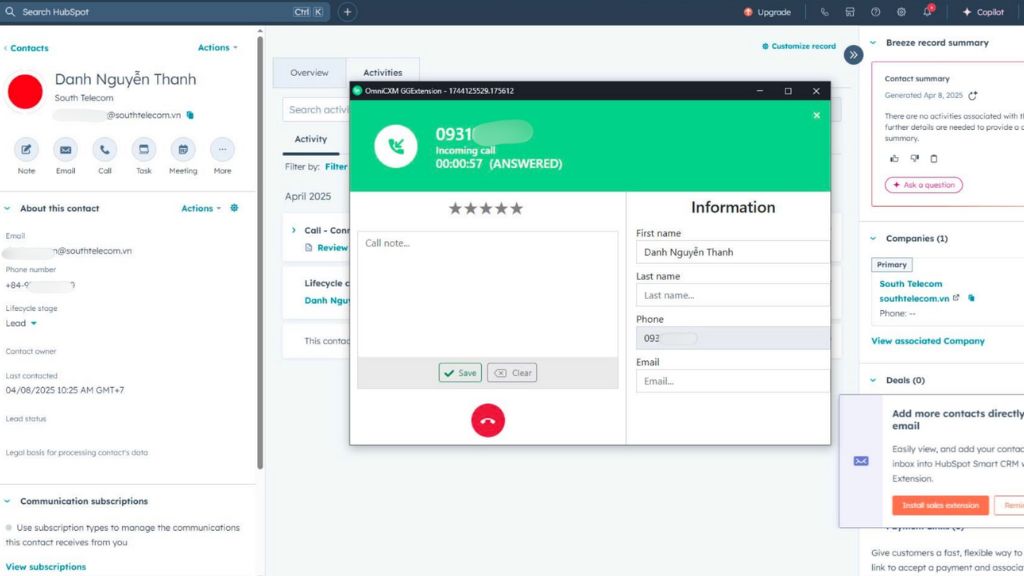Screen dimensions: 1024x576
Task: Click the incoming call phone icon
Action: (396, 146)
